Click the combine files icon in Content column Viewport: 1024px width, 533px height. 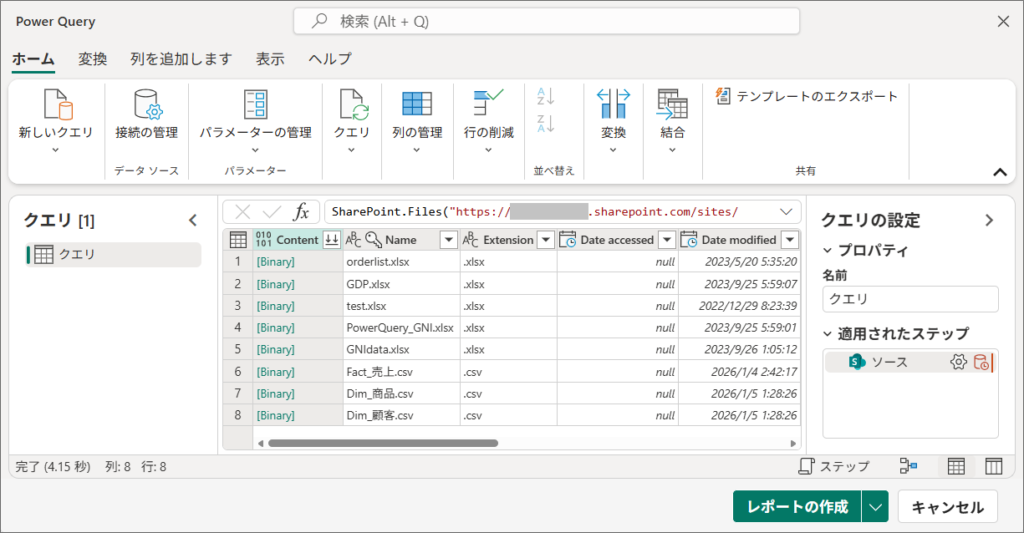click(x=331, y=240)
